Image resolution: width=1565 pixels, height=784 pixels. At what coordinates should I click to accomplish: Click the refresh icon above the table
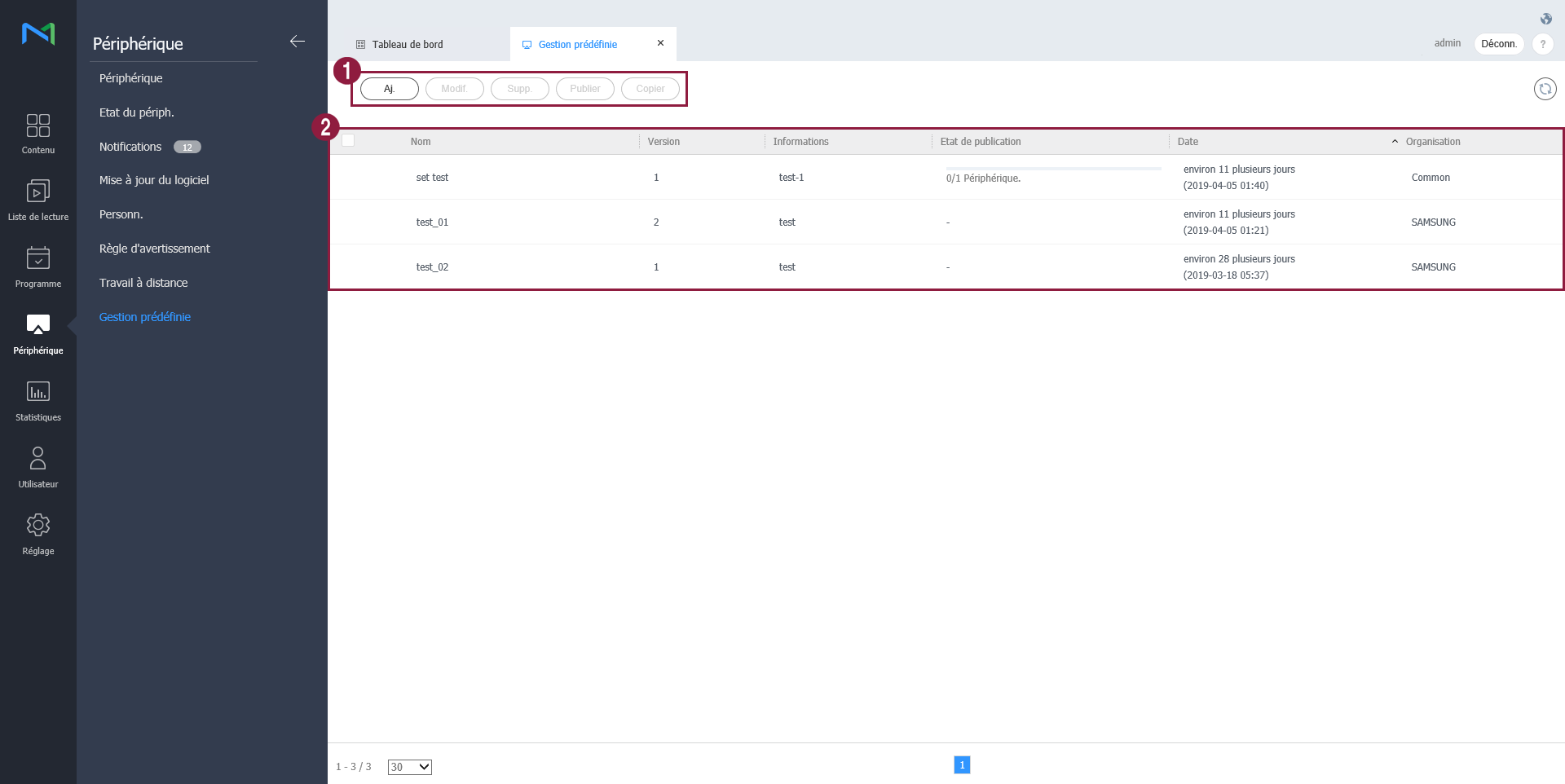1545,89
